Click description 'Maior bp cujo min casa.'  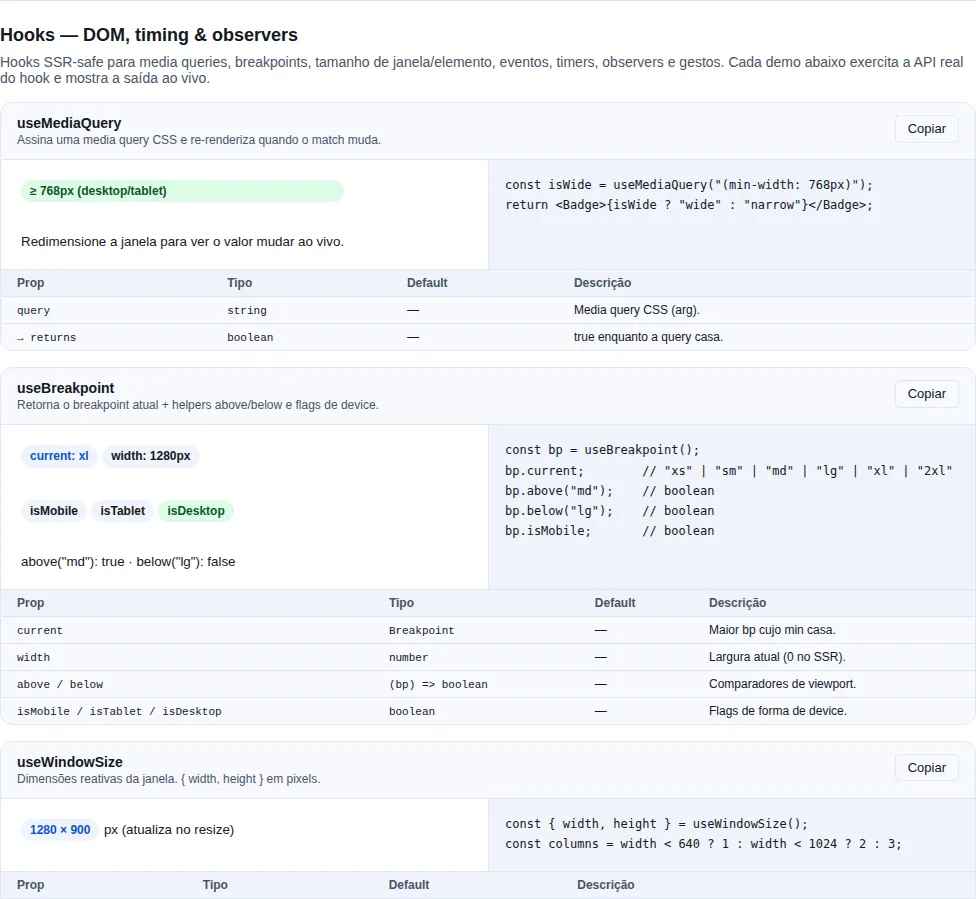[772, 630]
